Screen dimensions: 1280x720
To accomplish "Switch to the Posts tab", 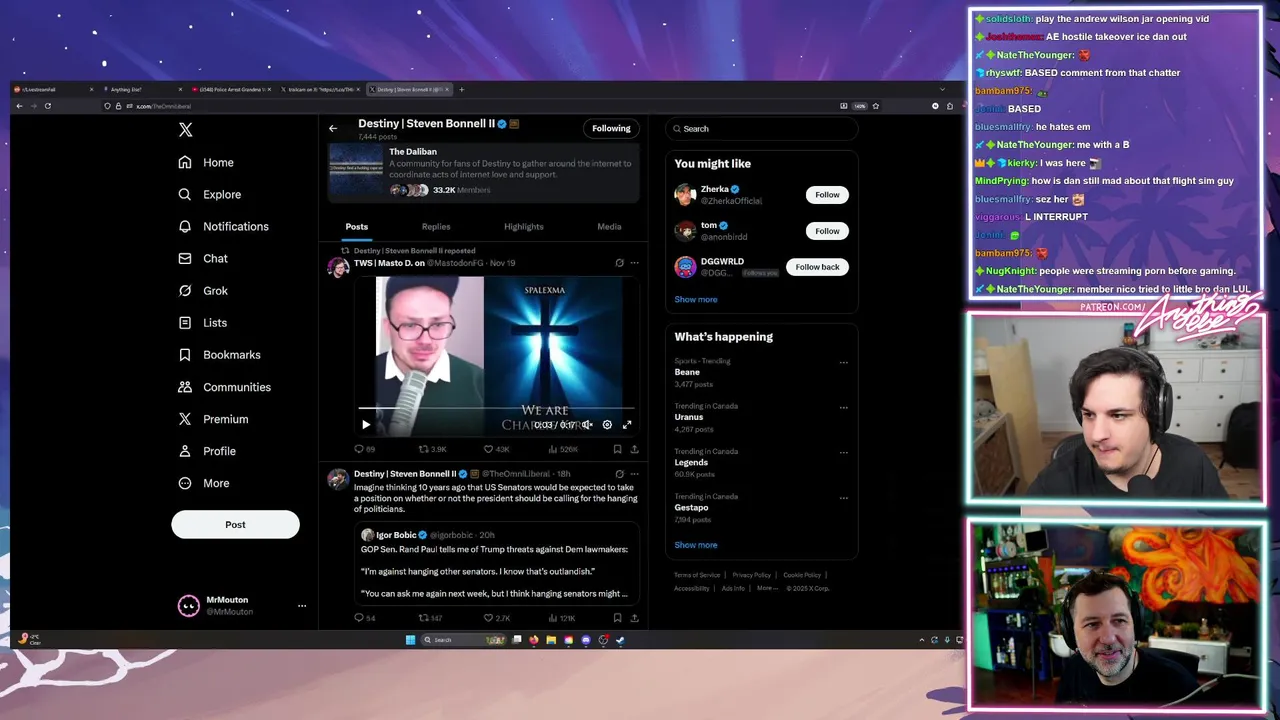I will tap(357, 227).
